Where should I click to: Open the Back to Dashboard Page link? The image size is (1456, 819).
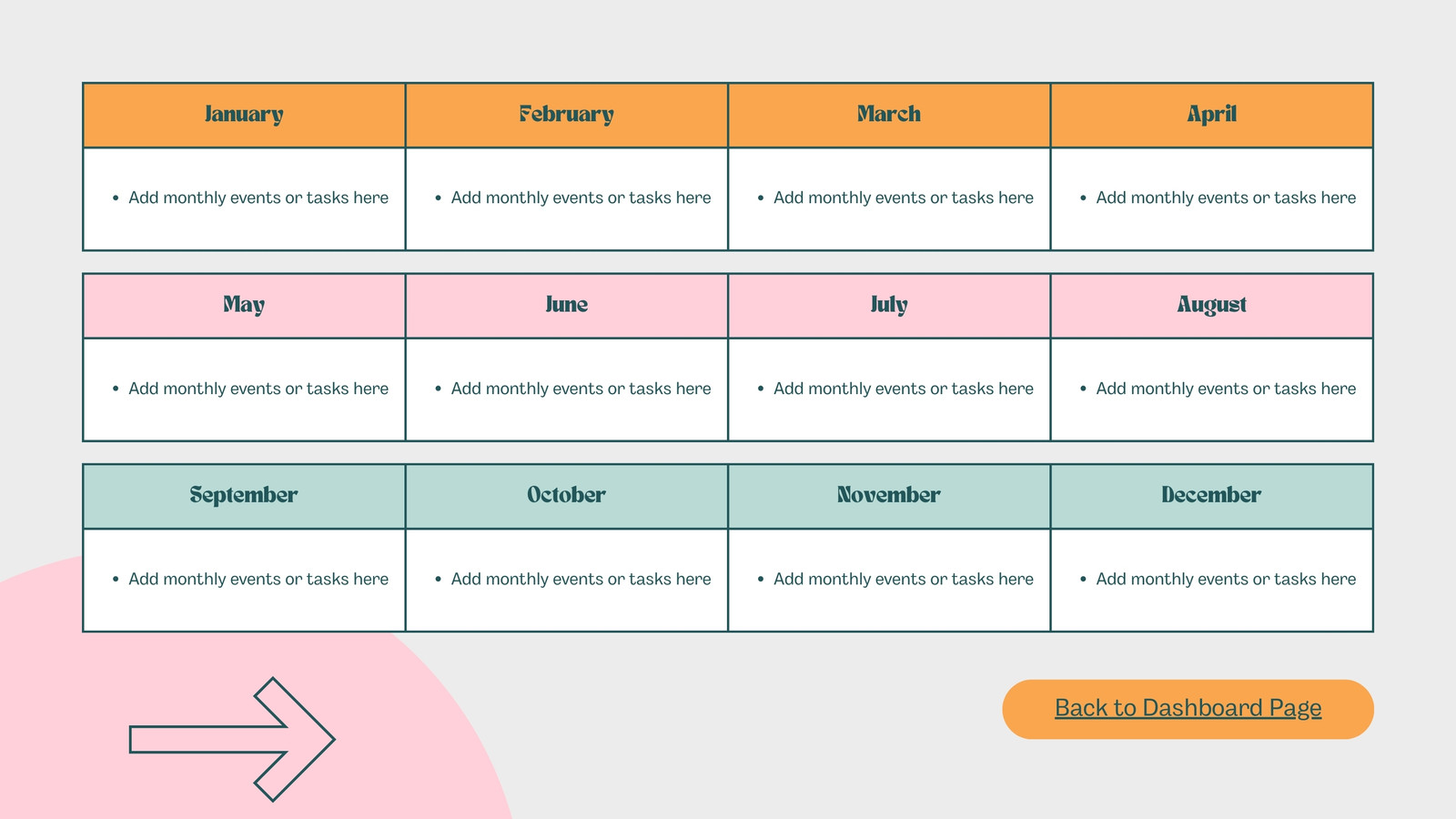pyautogui.click(x=1188, y=708)
